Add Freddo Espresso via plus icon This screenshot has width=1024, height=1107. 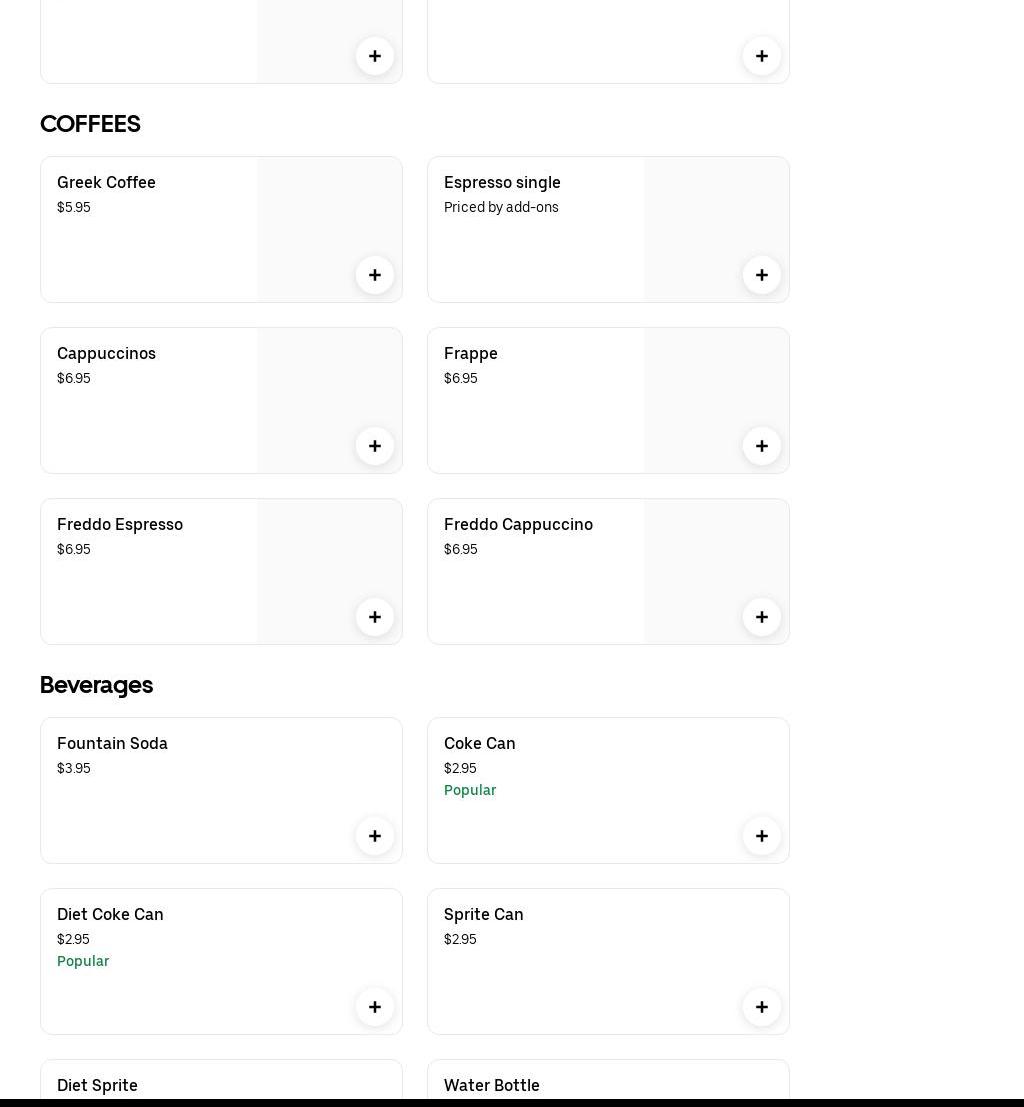click(375, 617)
